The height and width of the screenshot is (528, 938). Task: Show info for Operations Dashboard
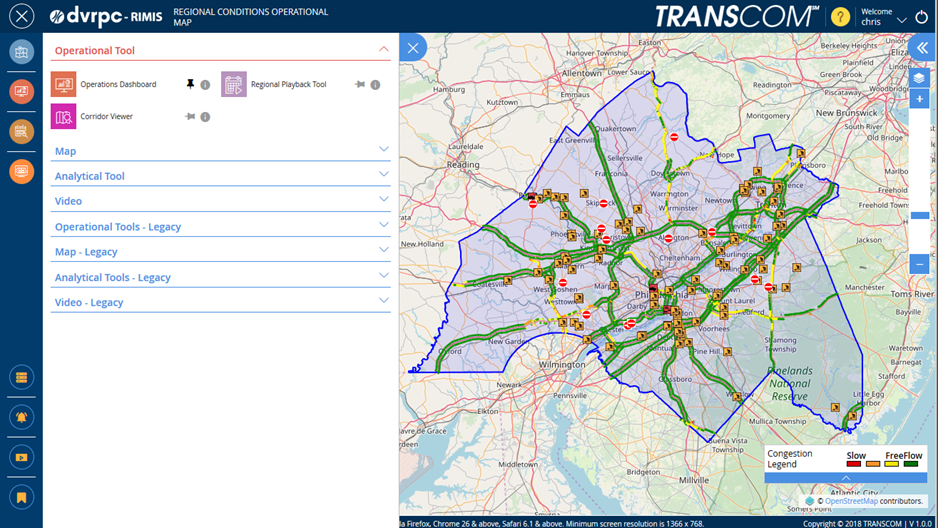click(x=205, y=85)
